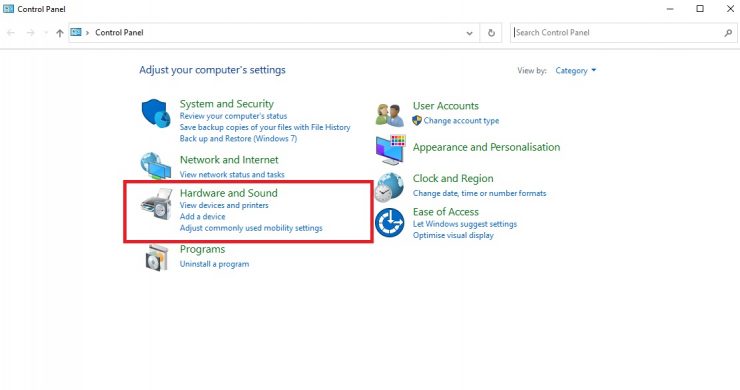
Task: Open System and Security shield icon
Action: point(156,113)
